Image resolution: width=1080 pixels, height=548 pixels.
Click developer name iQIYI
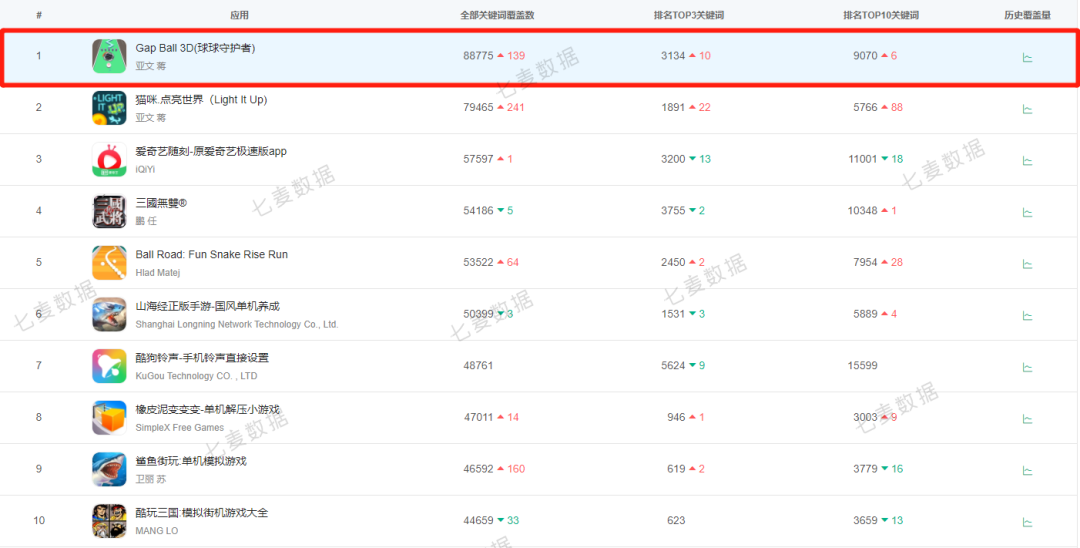click(x=145, y=169)
